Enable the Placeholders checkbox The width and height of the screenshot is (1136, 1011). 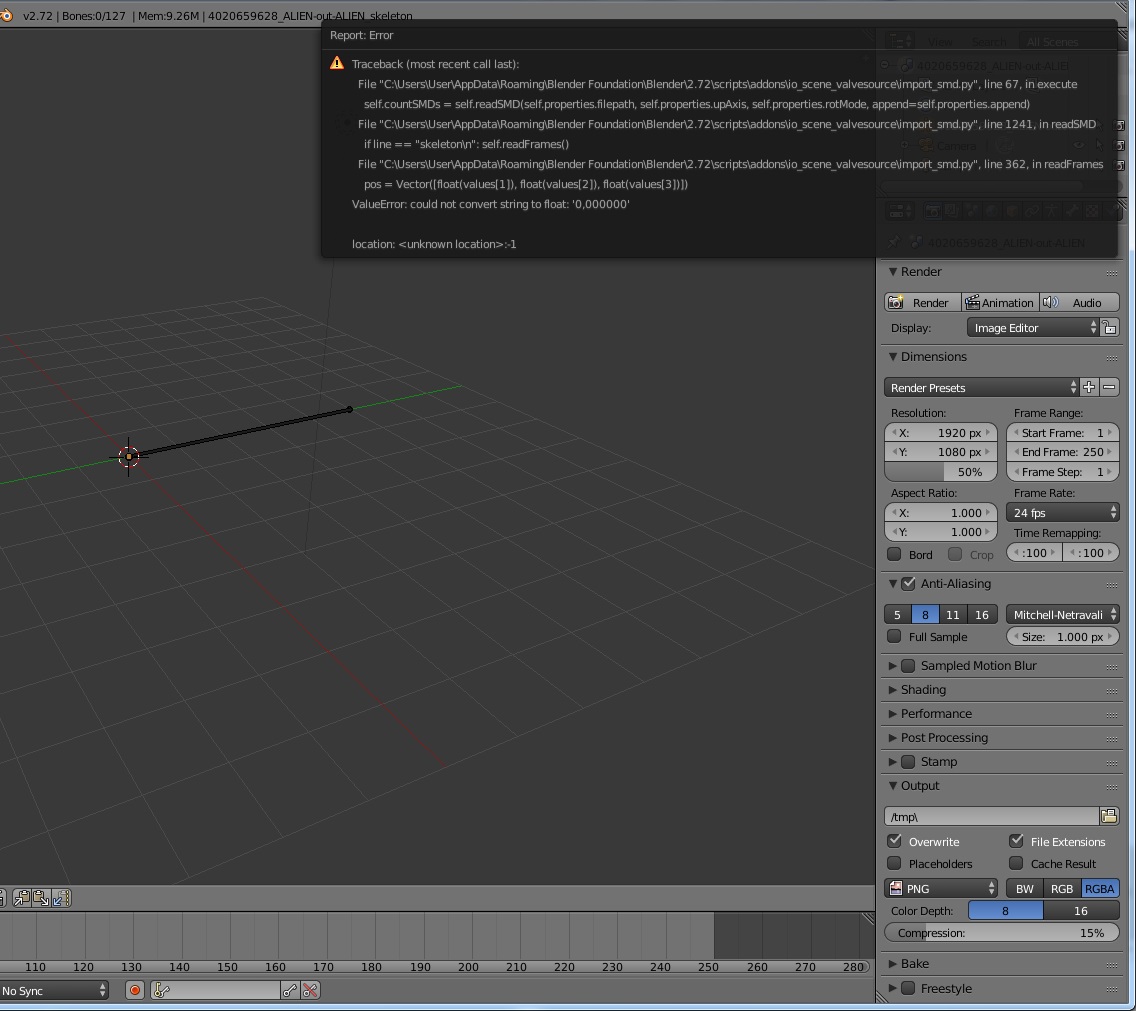tap(895, 863)
